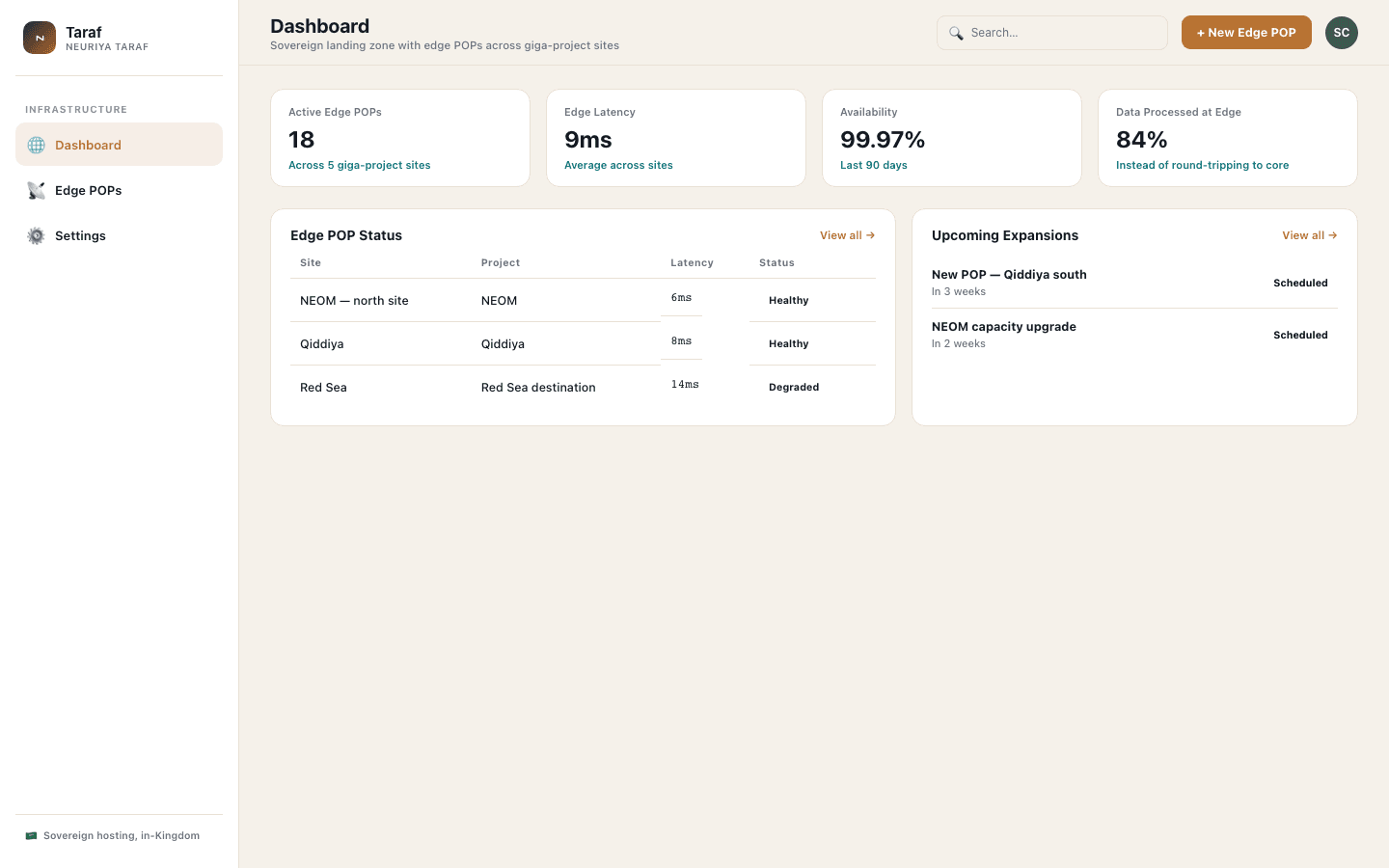The image size is (1389, 868).
Task: Click the 14ms latency value
Action: tap(685, 385)
